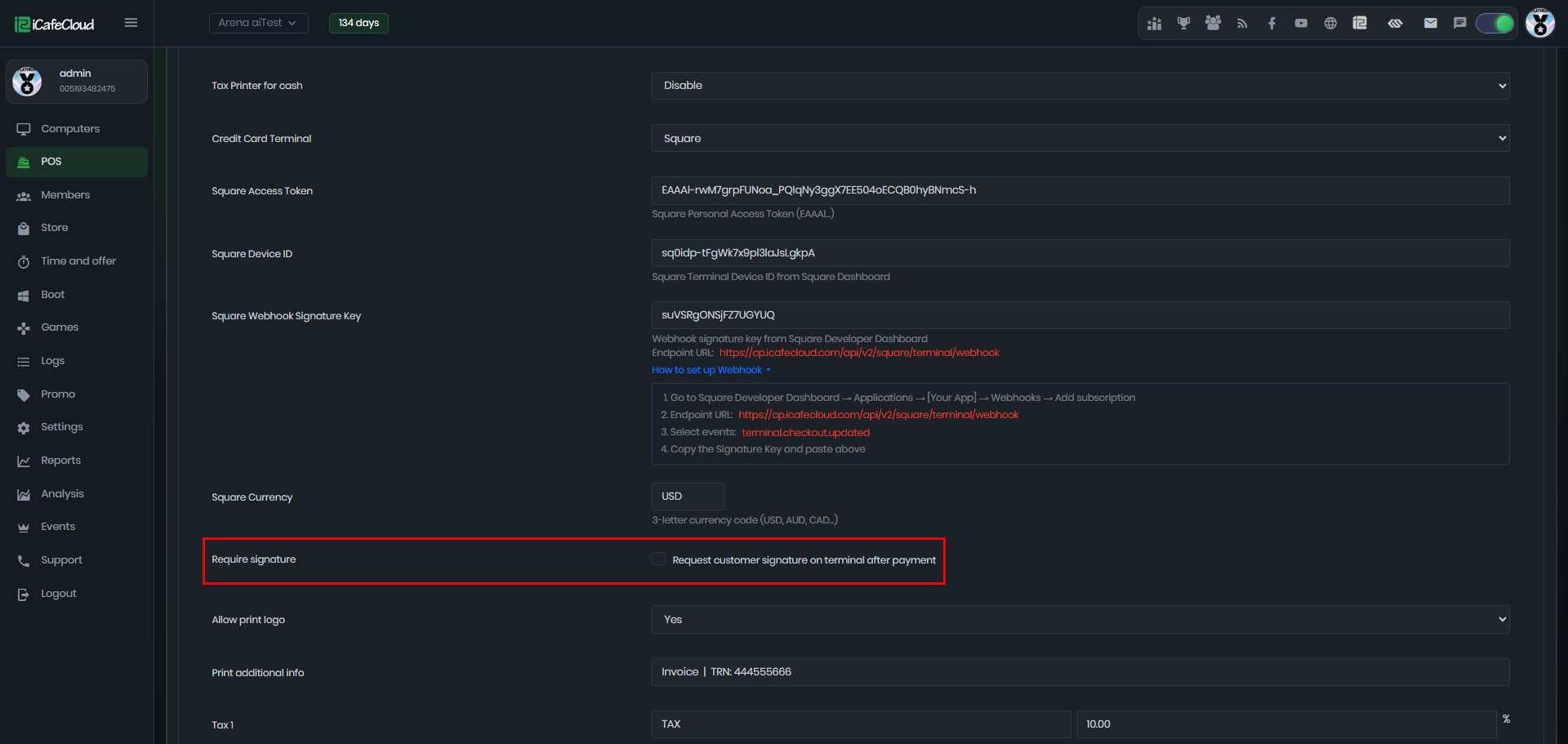Click the admin profile avatar in sidebar

27,82
